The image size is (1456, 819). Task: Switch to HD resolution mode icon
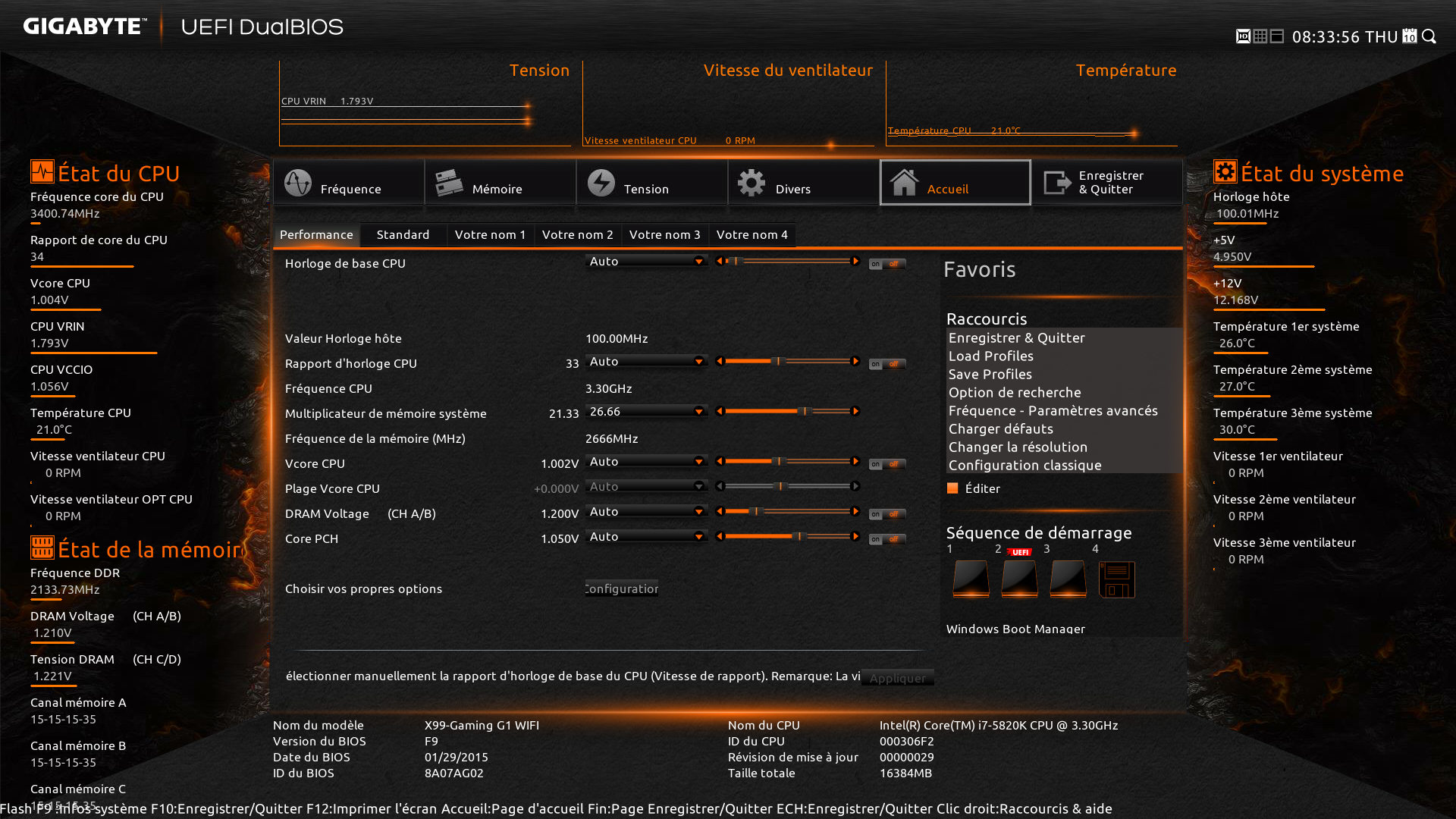click(1243, 36)
